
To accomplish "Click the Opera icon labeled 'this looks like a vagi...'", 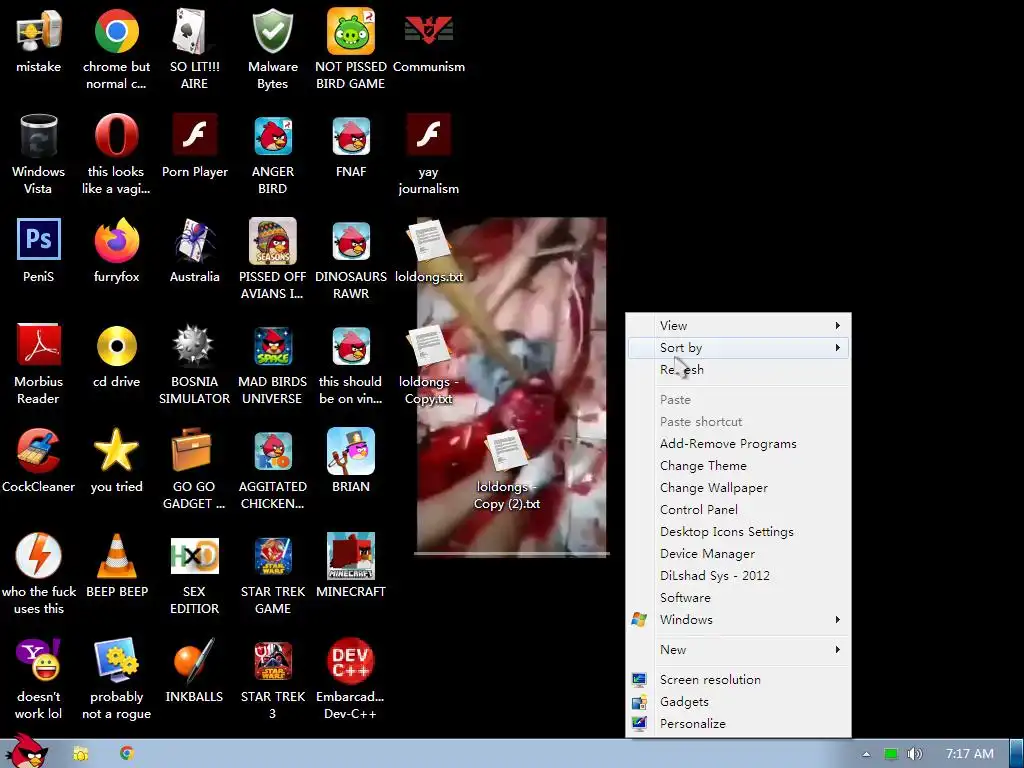I will [x=116, y=136].
